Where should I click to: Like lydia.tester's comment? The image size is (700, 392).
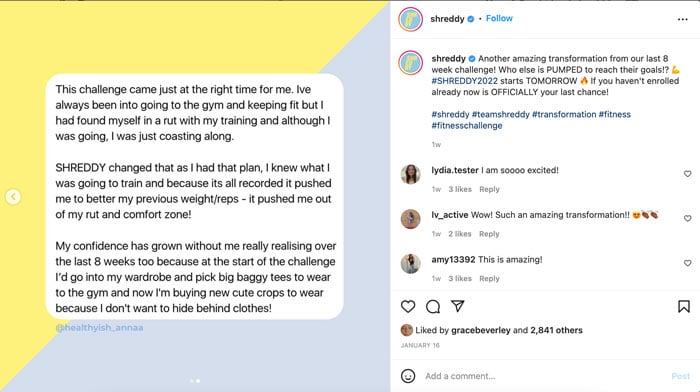688,174
